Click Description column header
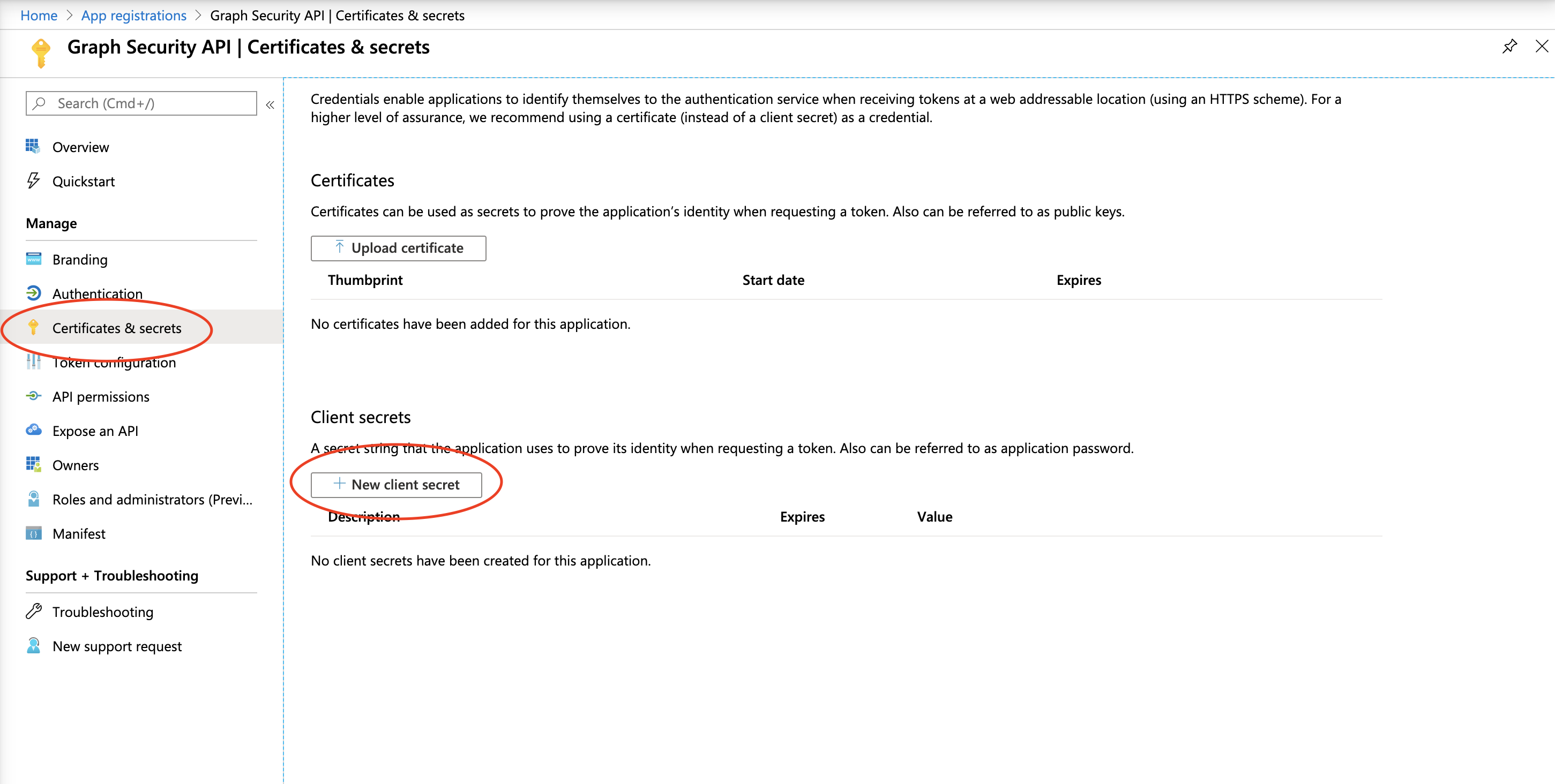Image resolution: width=1555 pixels, height=784 pixels. tap(363, 516)
